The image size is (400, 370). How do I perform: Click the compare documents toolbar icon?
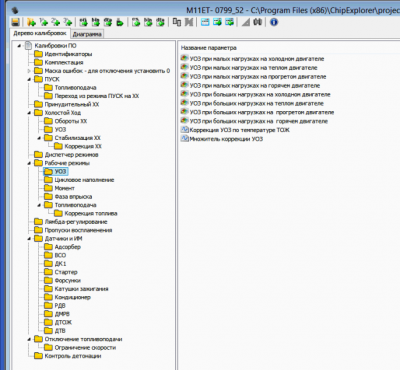click(177, 22)
